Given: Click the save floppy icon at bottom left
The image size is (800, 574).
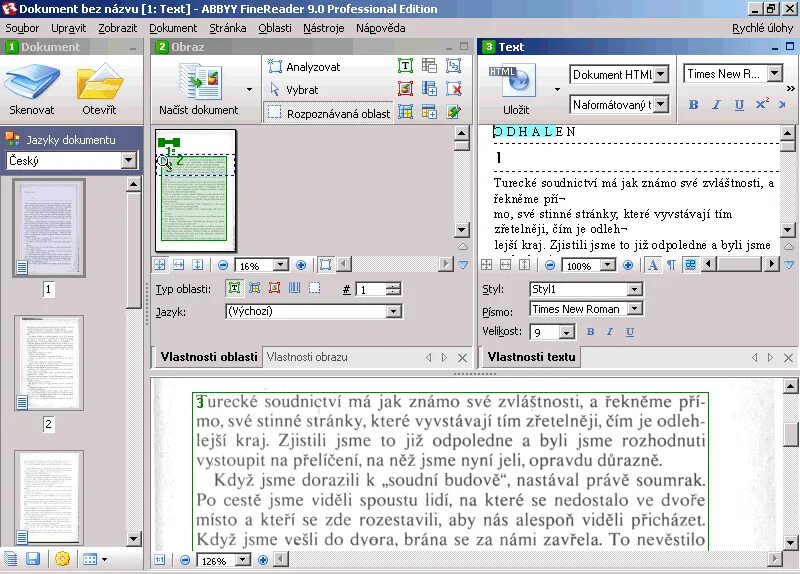Looking at the screenshot, I should (33, 560).
